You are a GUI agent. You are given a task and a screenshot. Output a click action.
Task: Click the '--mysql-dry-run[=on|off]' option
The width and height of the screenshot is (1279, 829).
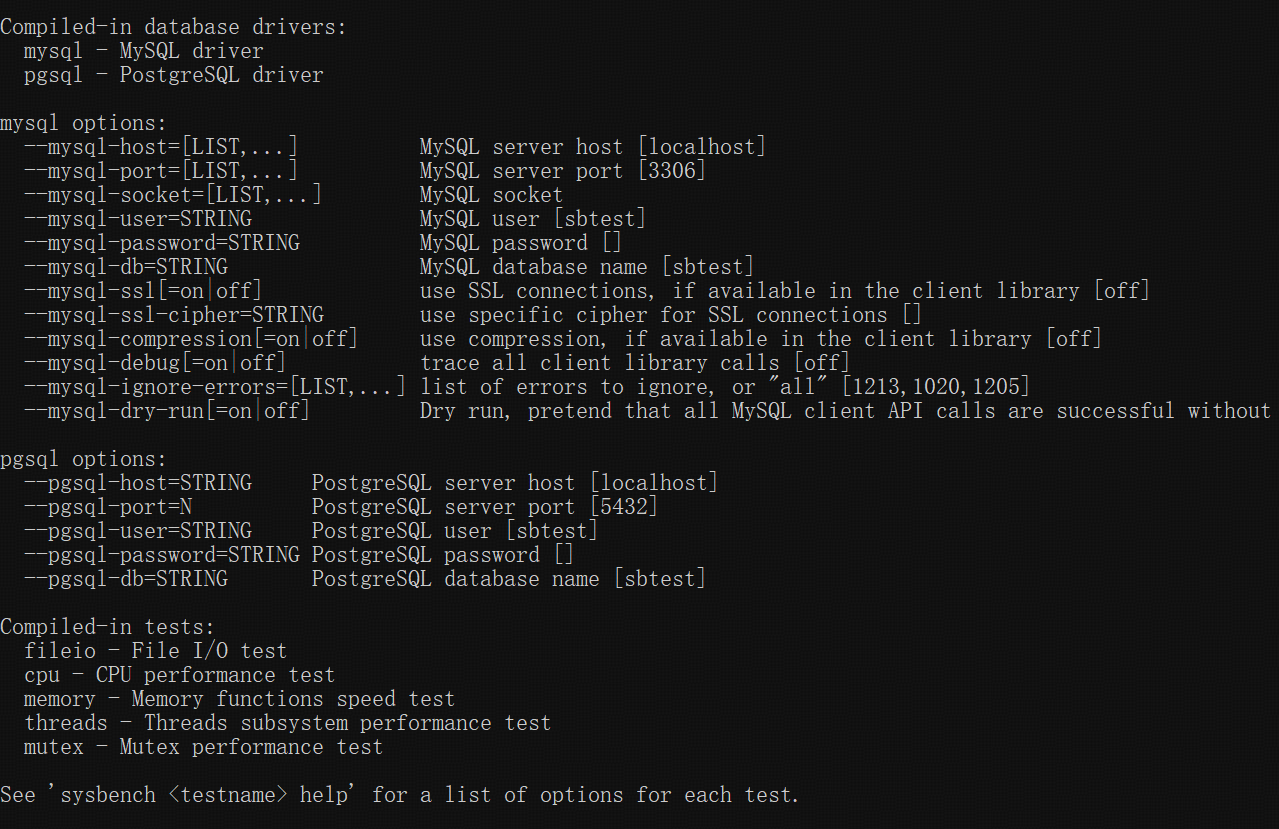tap(167, 412)
